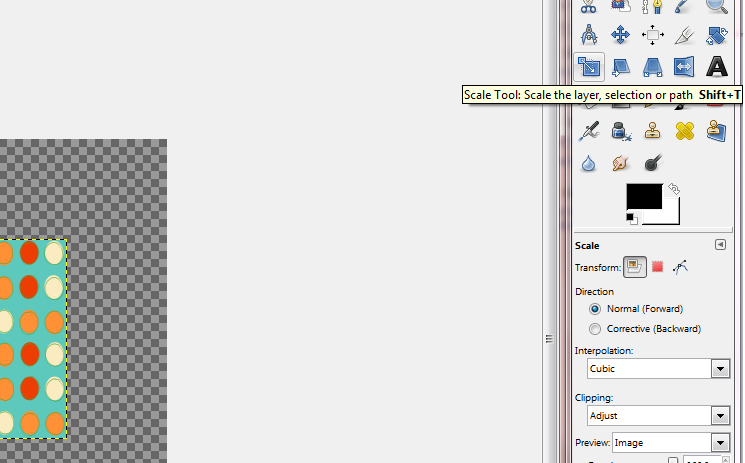
Task: Select the Color Picker eyedropper tool
Action: 684,6
